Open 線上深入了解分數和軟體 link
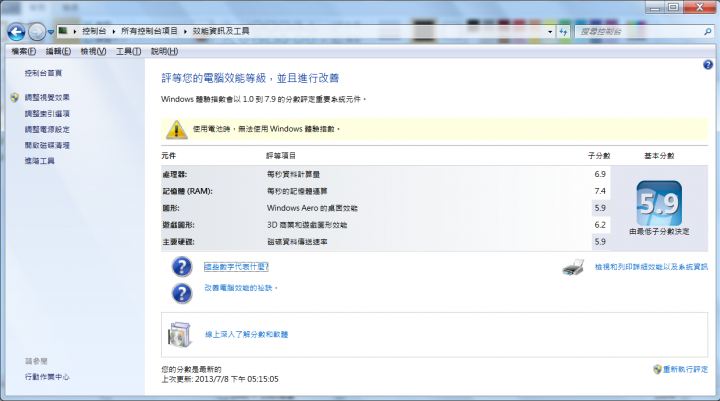 click(246, 334)
